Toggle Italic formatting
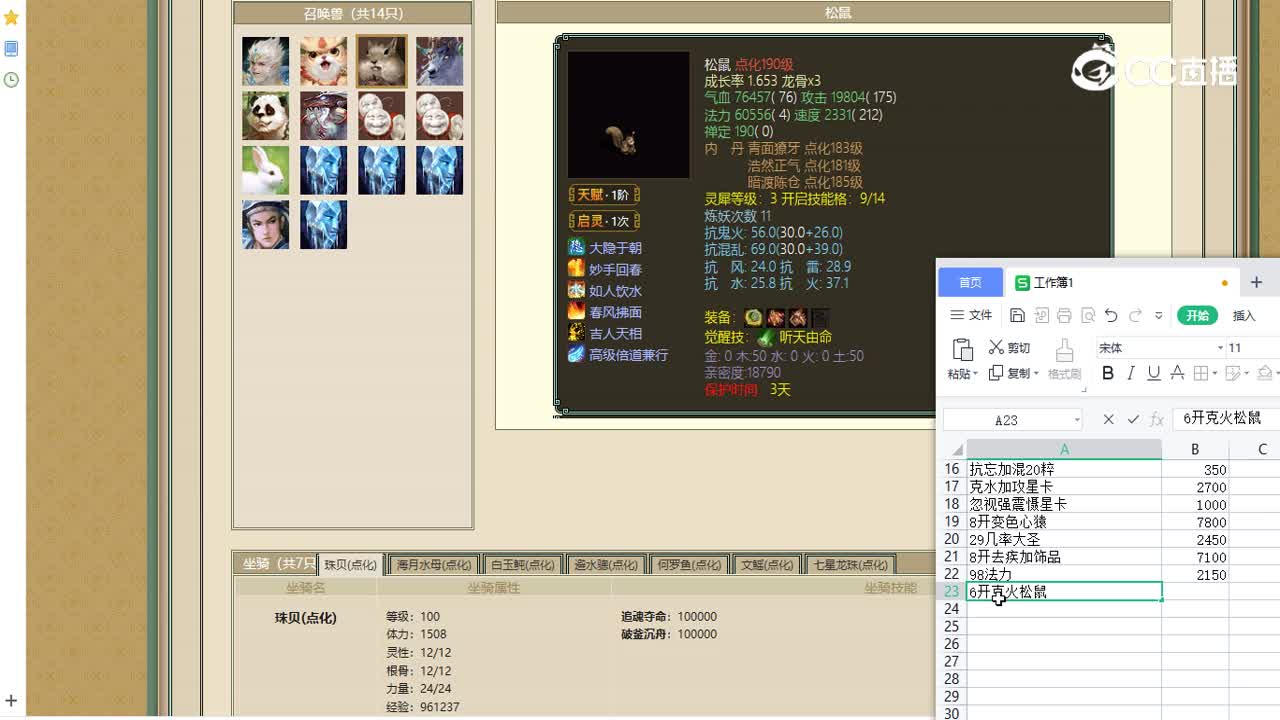Screen dimensions: 1280x720 (x=1131, y=373)
